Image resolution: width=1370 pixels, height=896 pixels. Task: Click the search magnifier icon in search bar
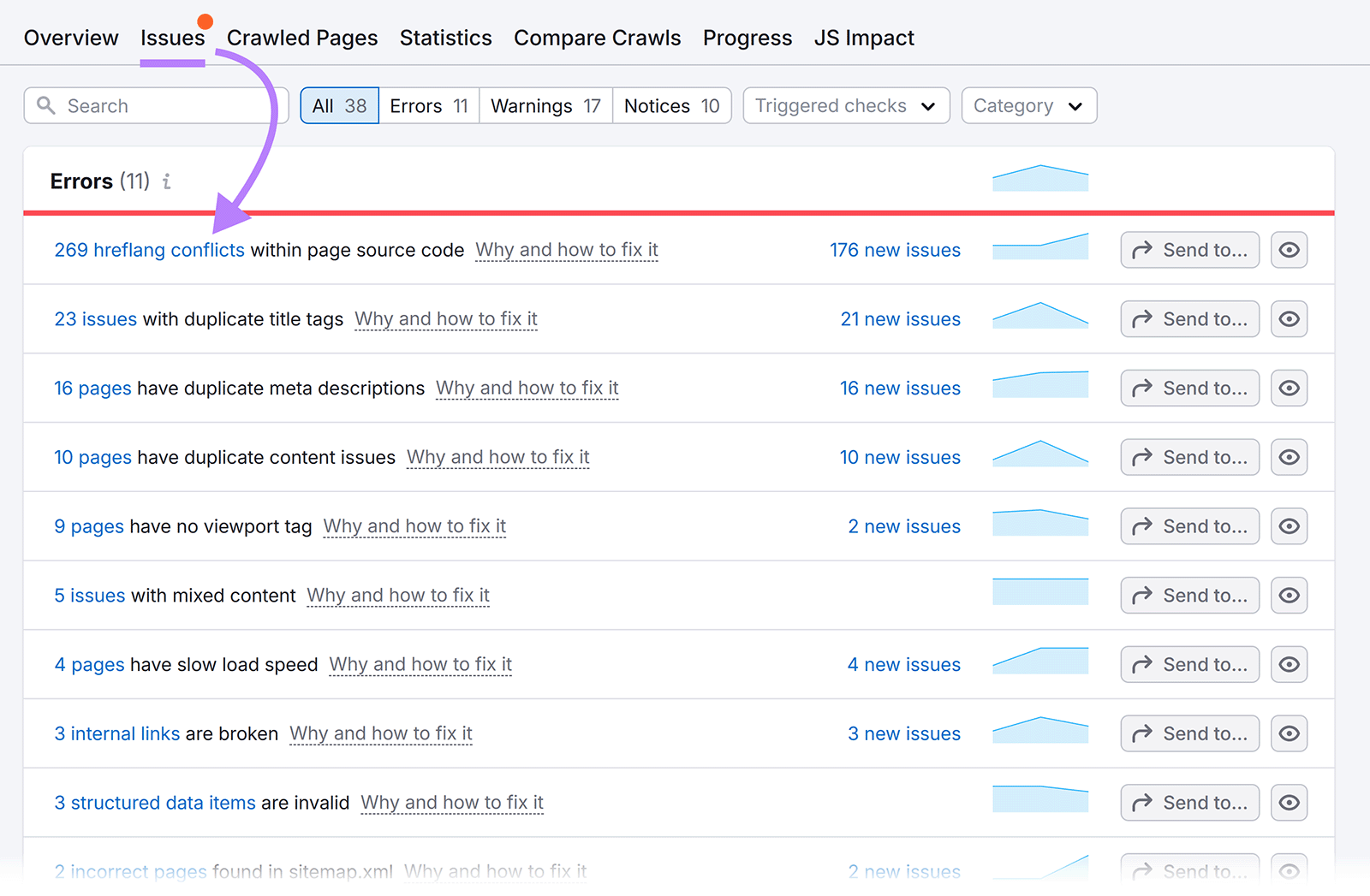[x=46, y=105]
